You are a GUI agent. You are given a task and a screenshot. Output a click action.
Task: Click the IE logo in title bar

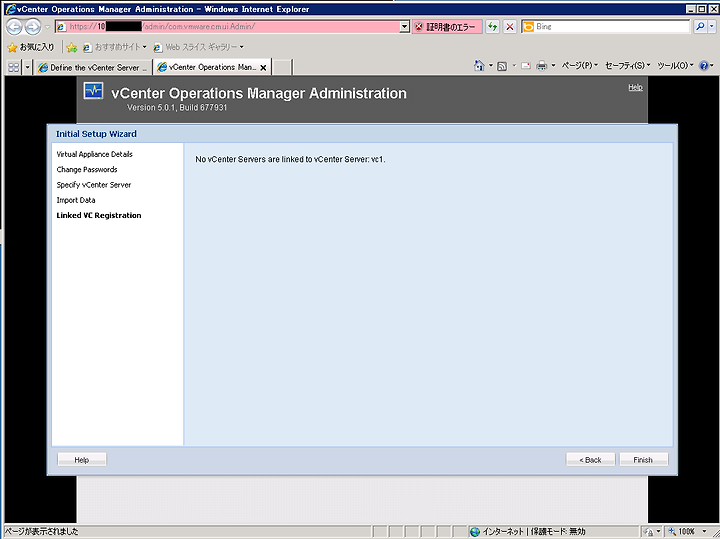coord(10,9)
